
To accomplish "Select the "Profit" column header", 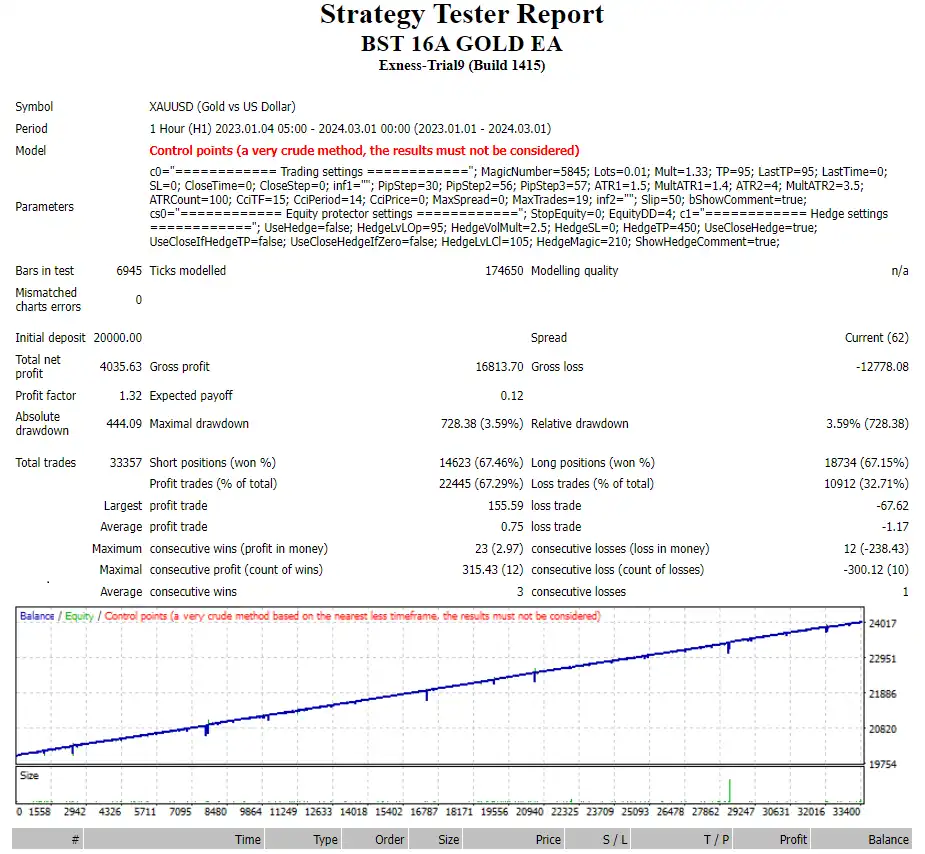I will pyautogui.click(x=793, y=840).
